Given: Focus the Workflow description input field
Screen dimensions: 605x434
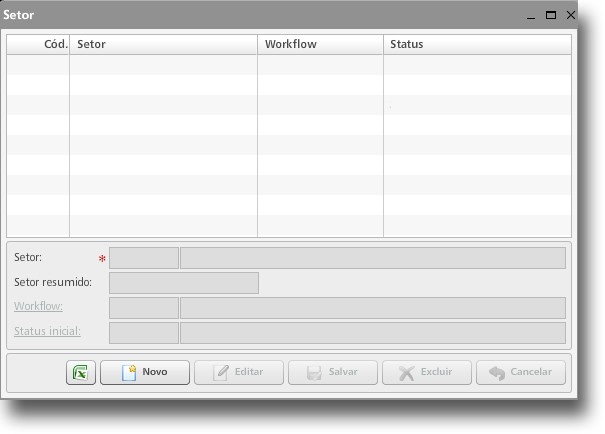Looking at the screenshot, I should pyautogui.click(x=373, y=308).
